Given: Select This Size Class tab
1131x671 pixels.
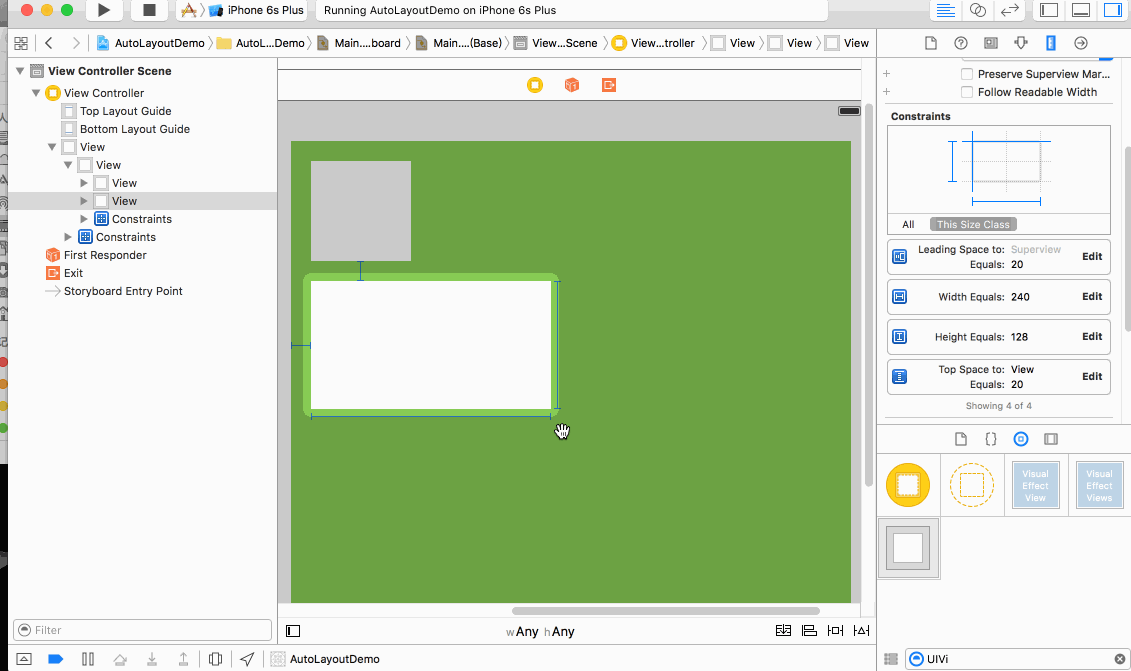Looking at the screenshot, I should (x=973, y=225).
